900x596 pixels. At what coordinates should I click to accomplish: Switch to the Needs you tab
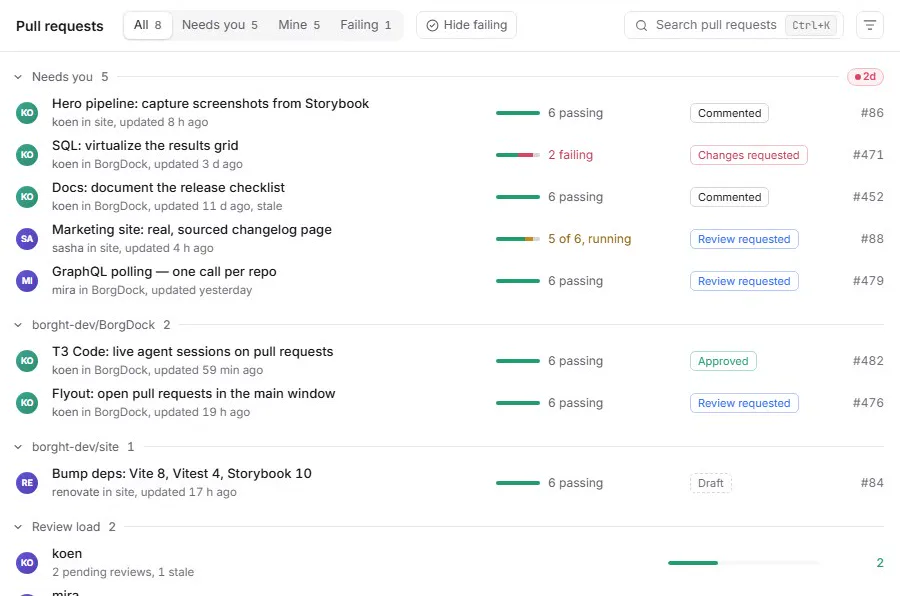(x=220, y=25)
